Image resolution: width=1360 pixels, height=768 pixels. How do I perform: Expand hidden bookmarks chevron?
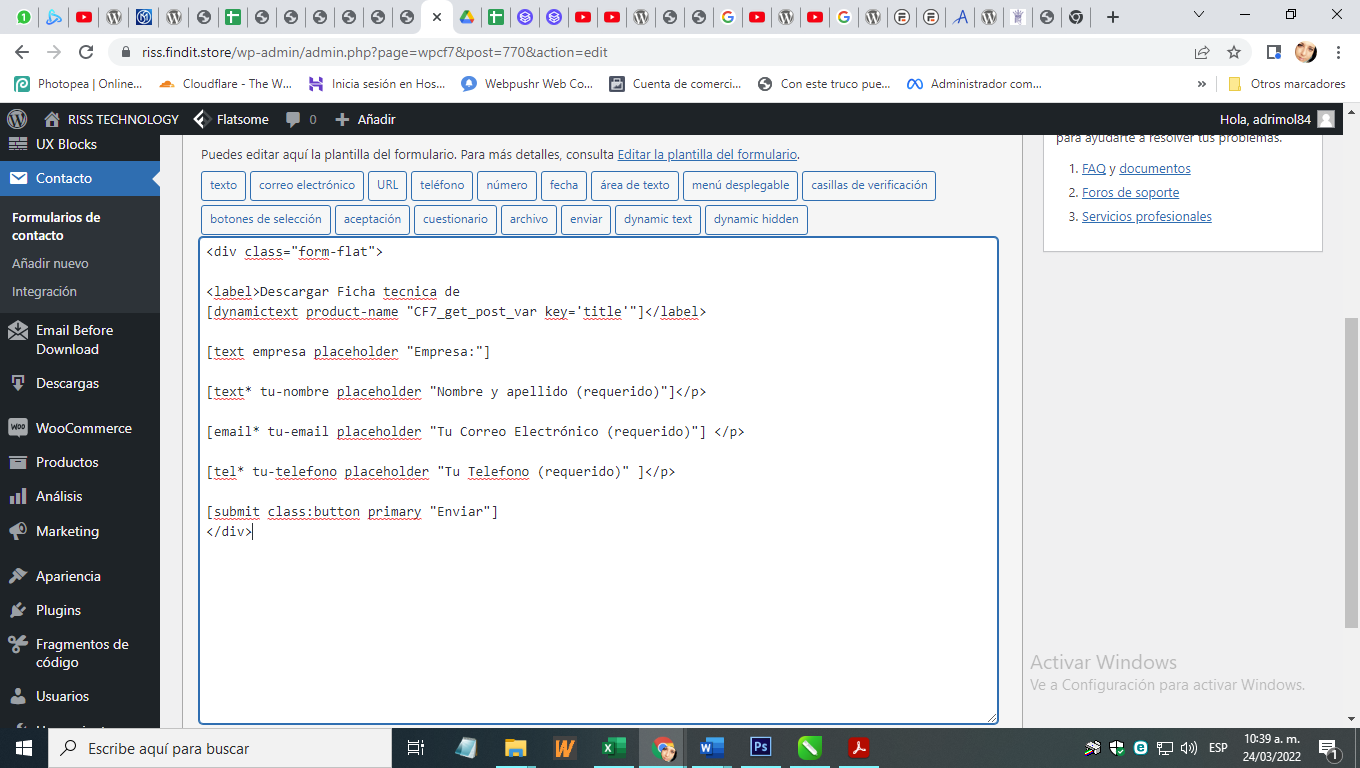click(1201, 84)
